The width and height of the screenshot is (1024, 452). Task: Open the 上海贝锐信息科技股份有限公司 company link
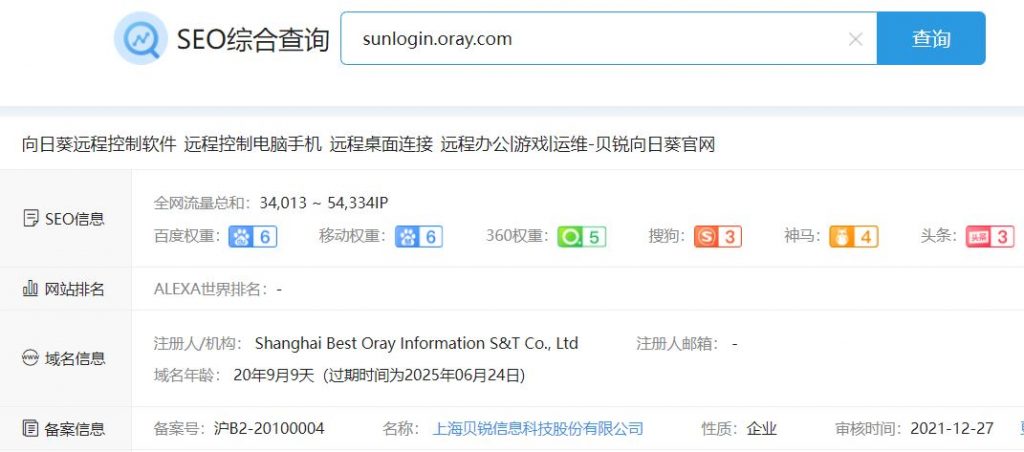538,428
